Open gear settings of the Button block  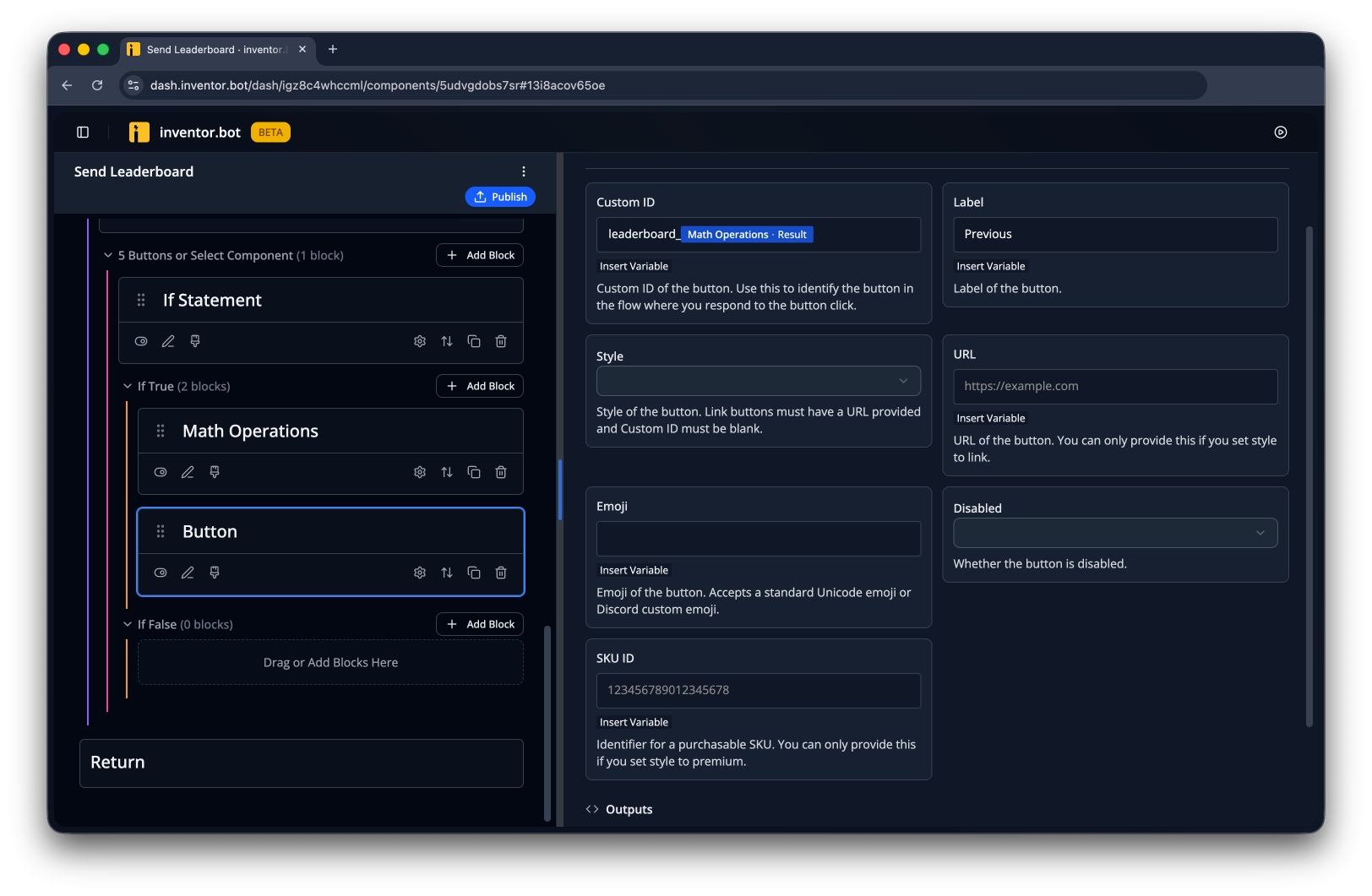[x=420, y=573]
